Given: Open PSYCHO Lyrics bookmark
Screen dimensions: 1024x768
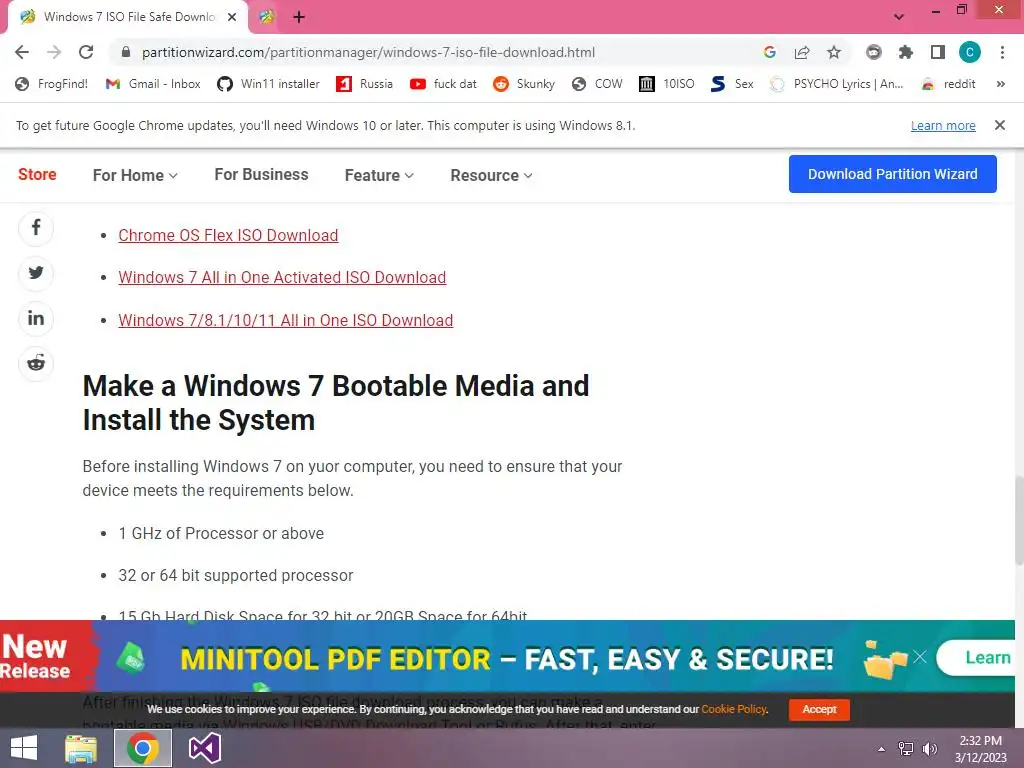Looking at the screenshot, I should pyautogui.click(x=837, y=84).
